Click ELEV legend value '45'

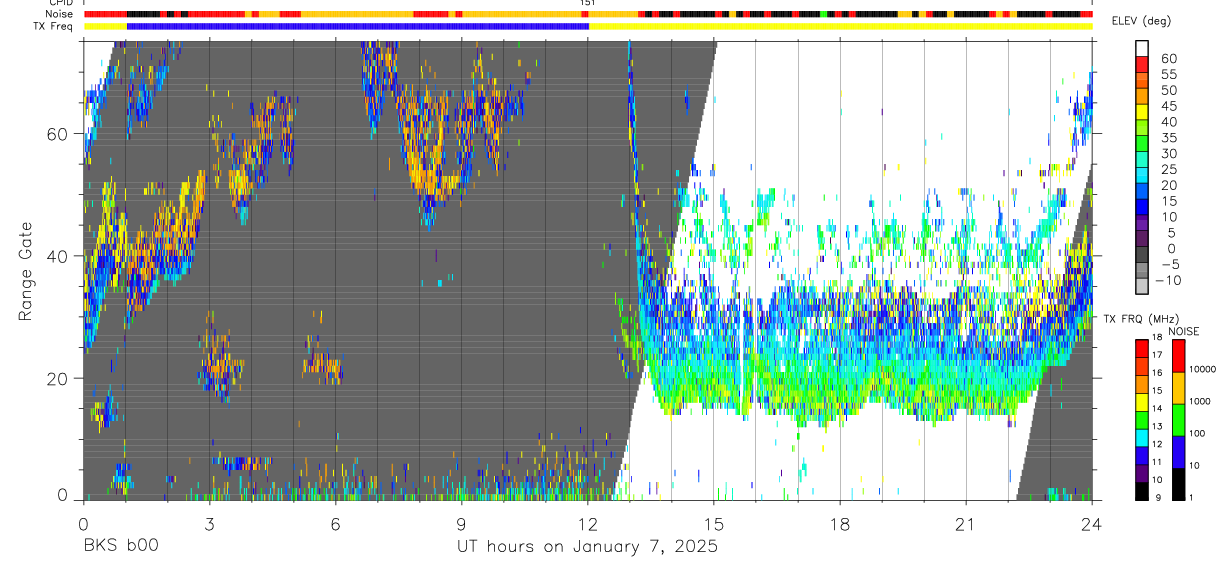point(1169,106)
